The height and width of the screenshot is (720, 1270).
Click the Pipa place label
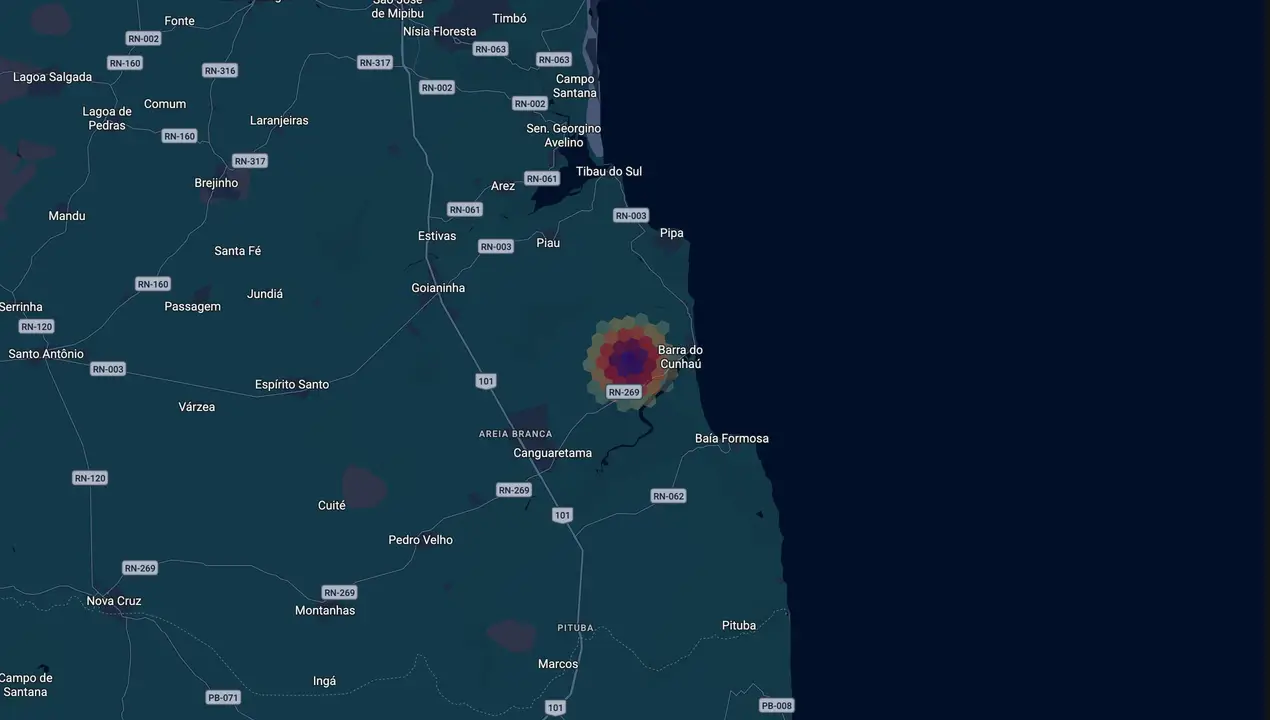(x=672, y=233)
